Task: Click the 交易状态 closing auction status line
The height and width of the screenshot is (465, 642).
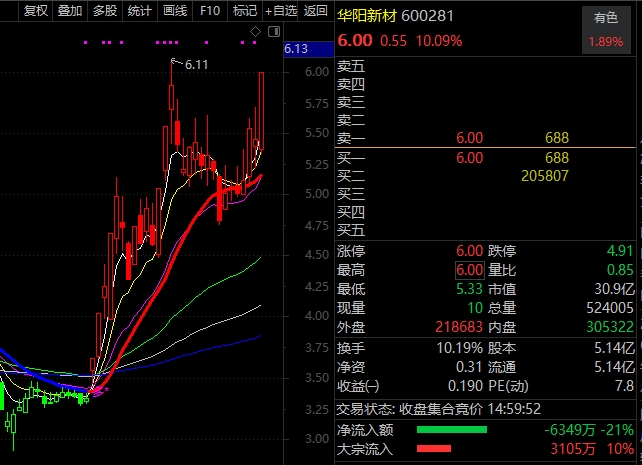Action: point(439,409)
